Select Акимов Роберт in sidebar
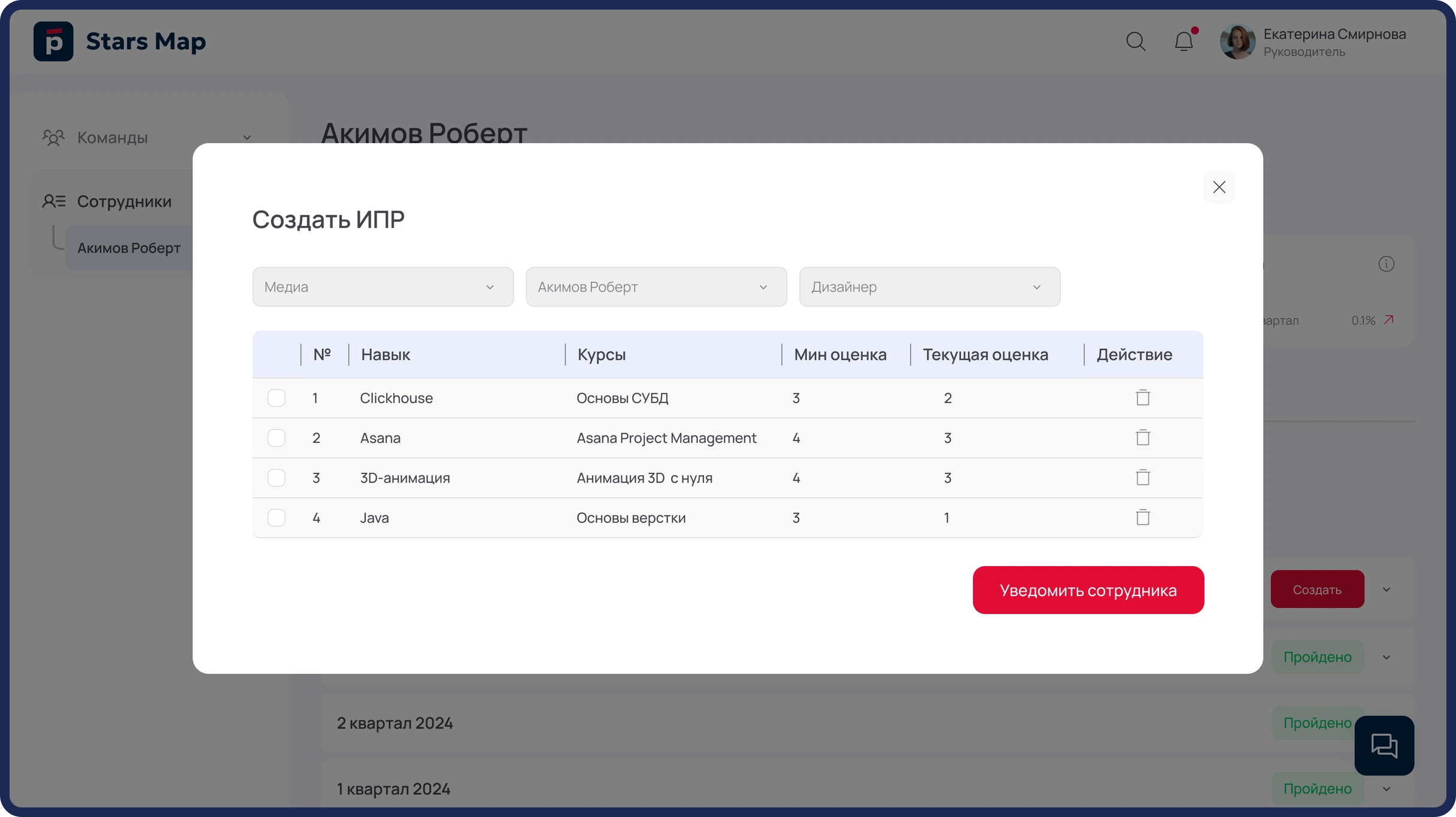Viewport: 1456px width, 817px height. pos(129,248)
